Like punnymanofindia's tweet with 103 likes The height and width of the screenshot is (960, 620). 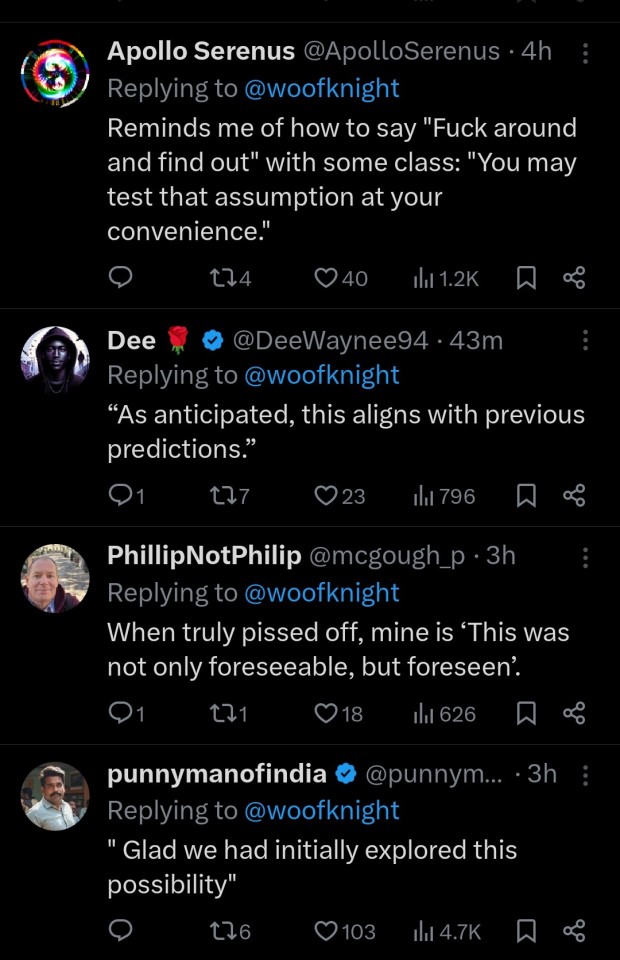point(327,931)
